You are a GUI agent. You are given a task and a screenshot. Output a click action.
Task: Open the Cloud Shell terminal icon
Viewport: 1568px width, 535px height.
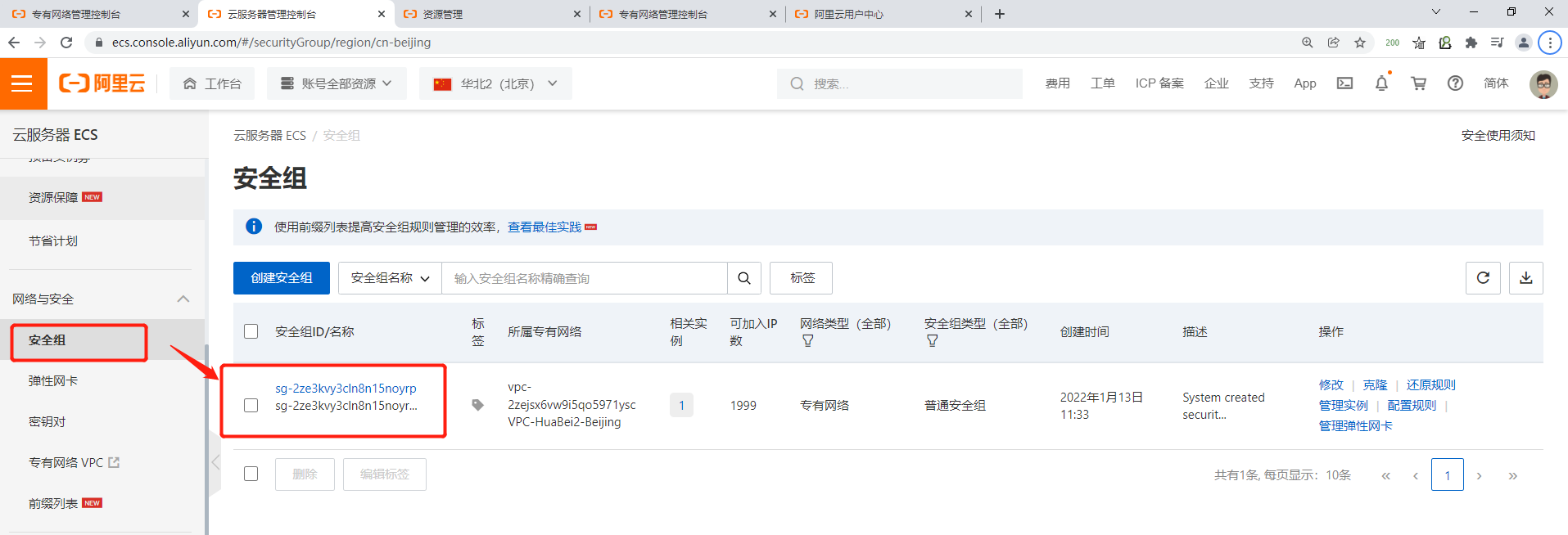pyautogui.click(x=1344, y=83)
